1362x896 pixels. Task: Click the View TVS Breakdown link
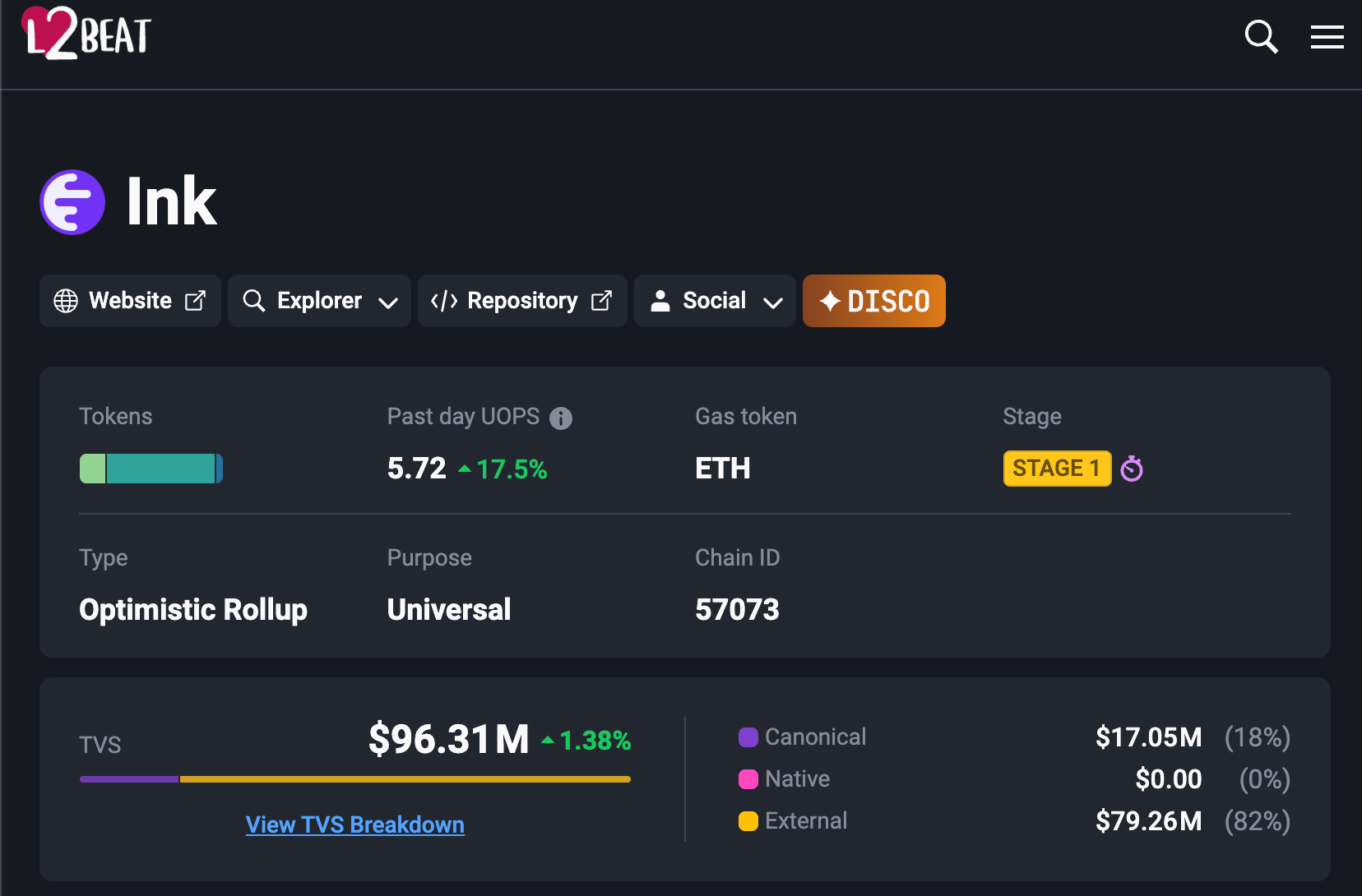[x=354, y=825]
